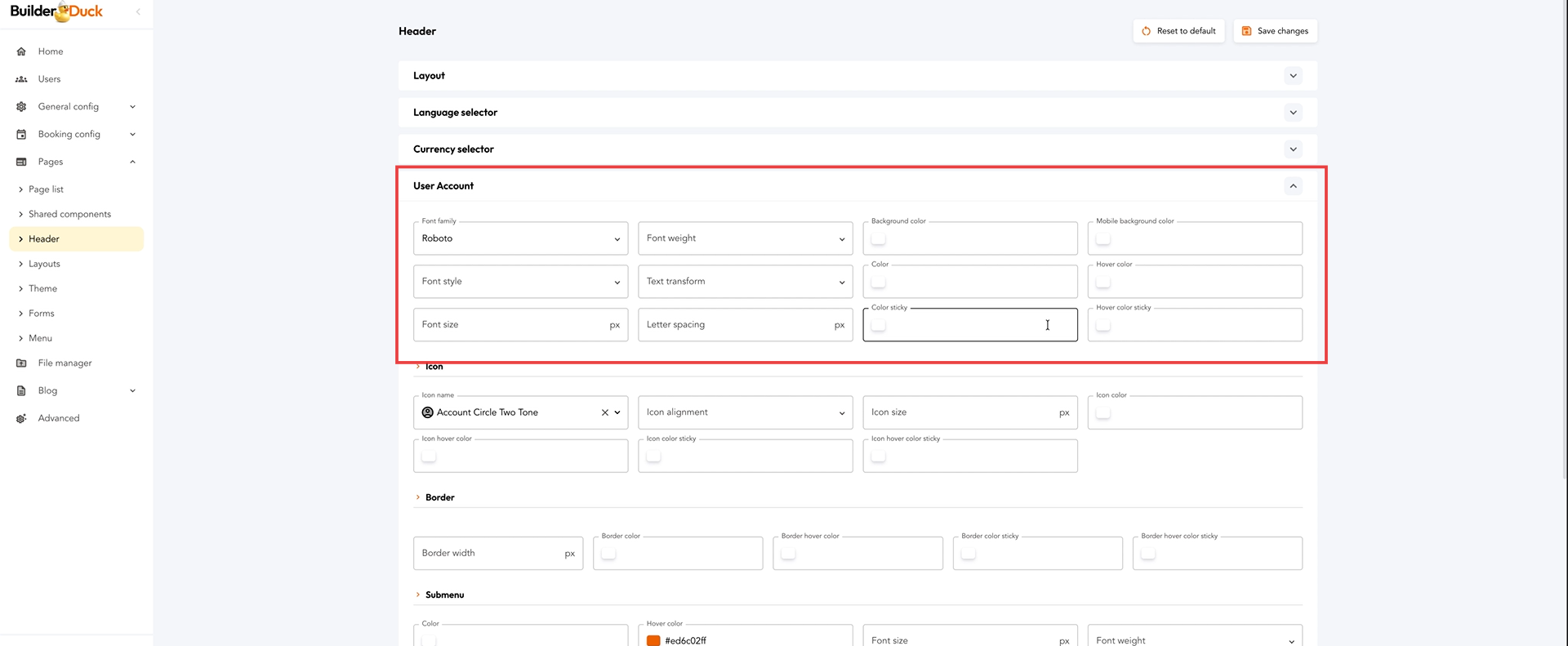Click the orange Hover color swatch
Screen dimensions: 1568x646
tap(653, 640)
